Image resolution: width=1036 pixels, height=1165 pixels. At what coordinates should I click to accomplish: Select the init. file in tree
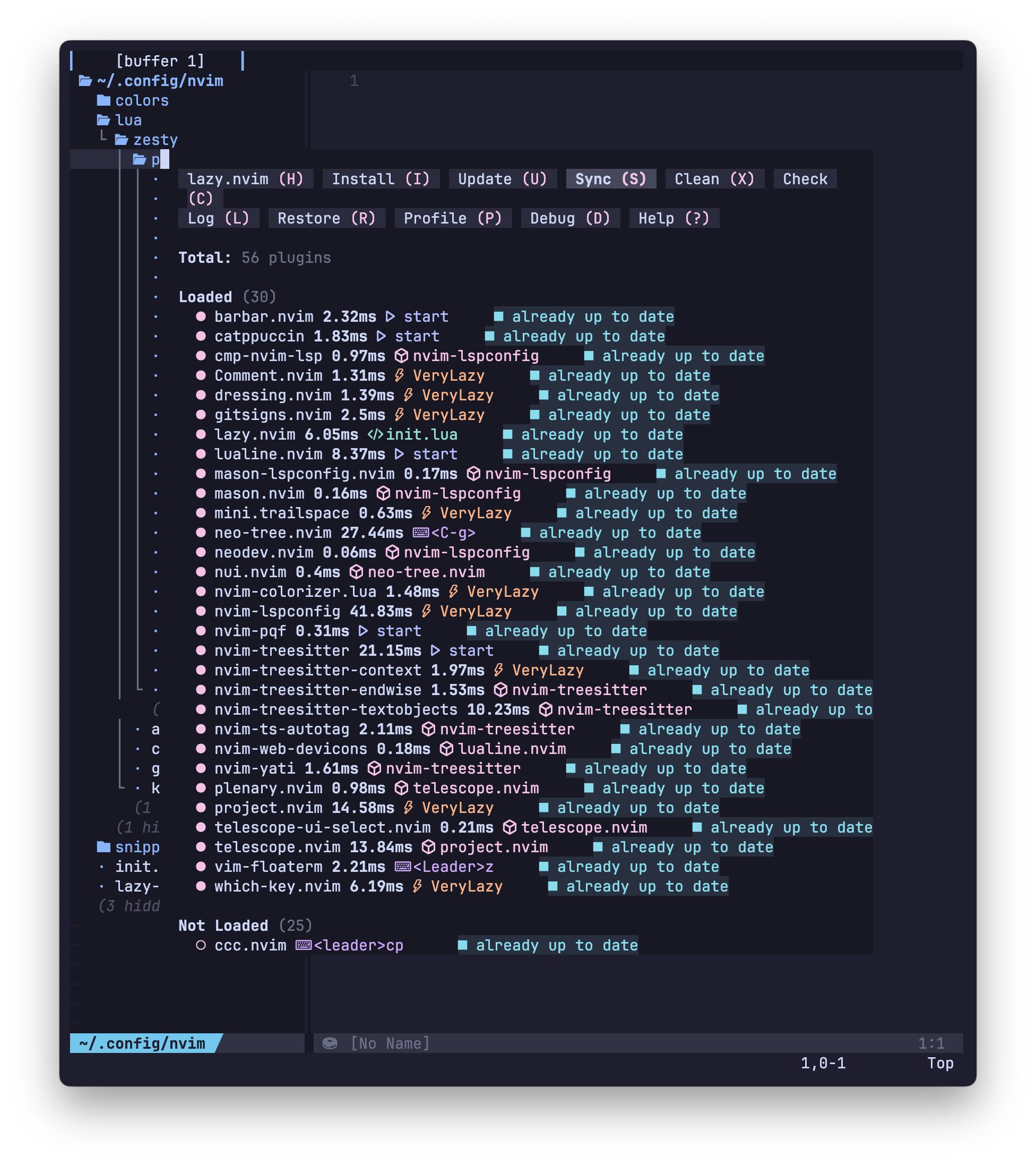pyautogui.click(x=137, y=867)
